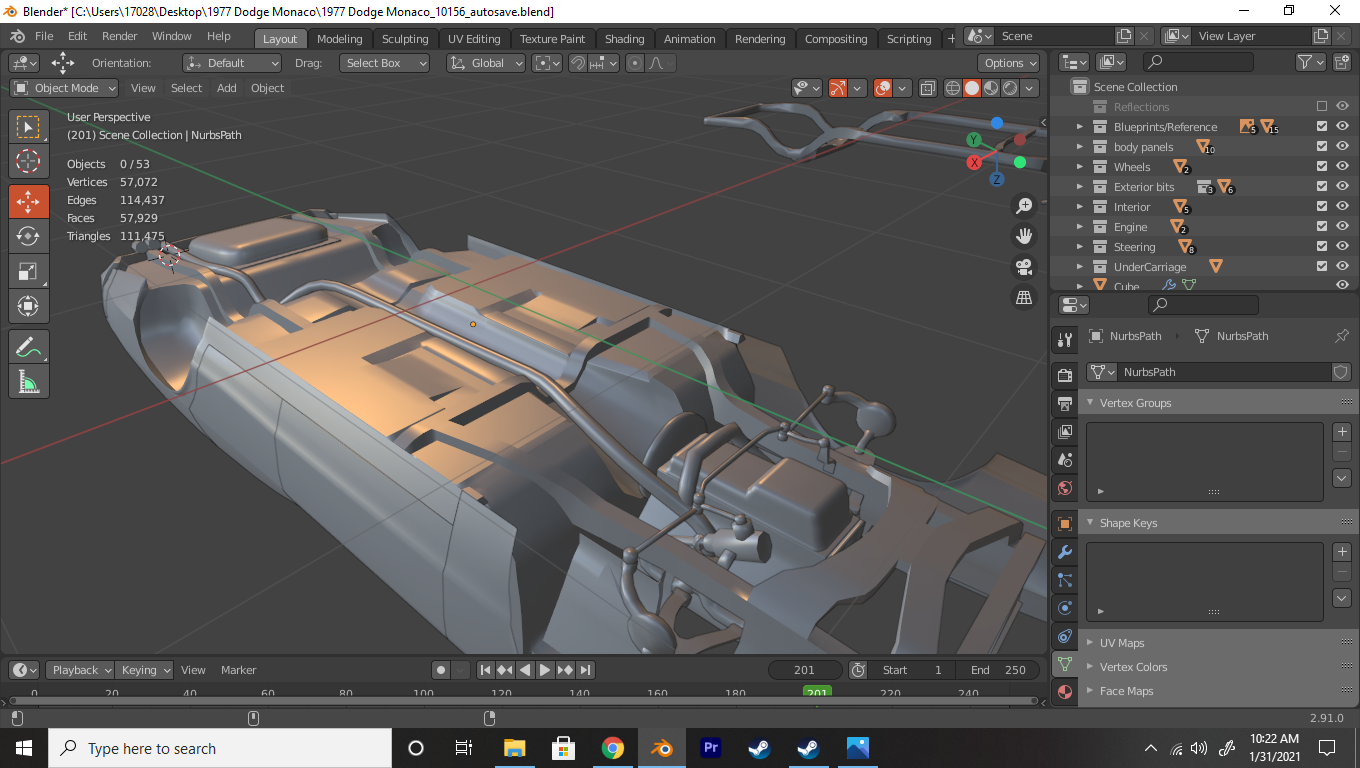Add a new vertex group
Viewport: 1360px width, 768px height.
pyautogui.click(x=1342, y=432)
